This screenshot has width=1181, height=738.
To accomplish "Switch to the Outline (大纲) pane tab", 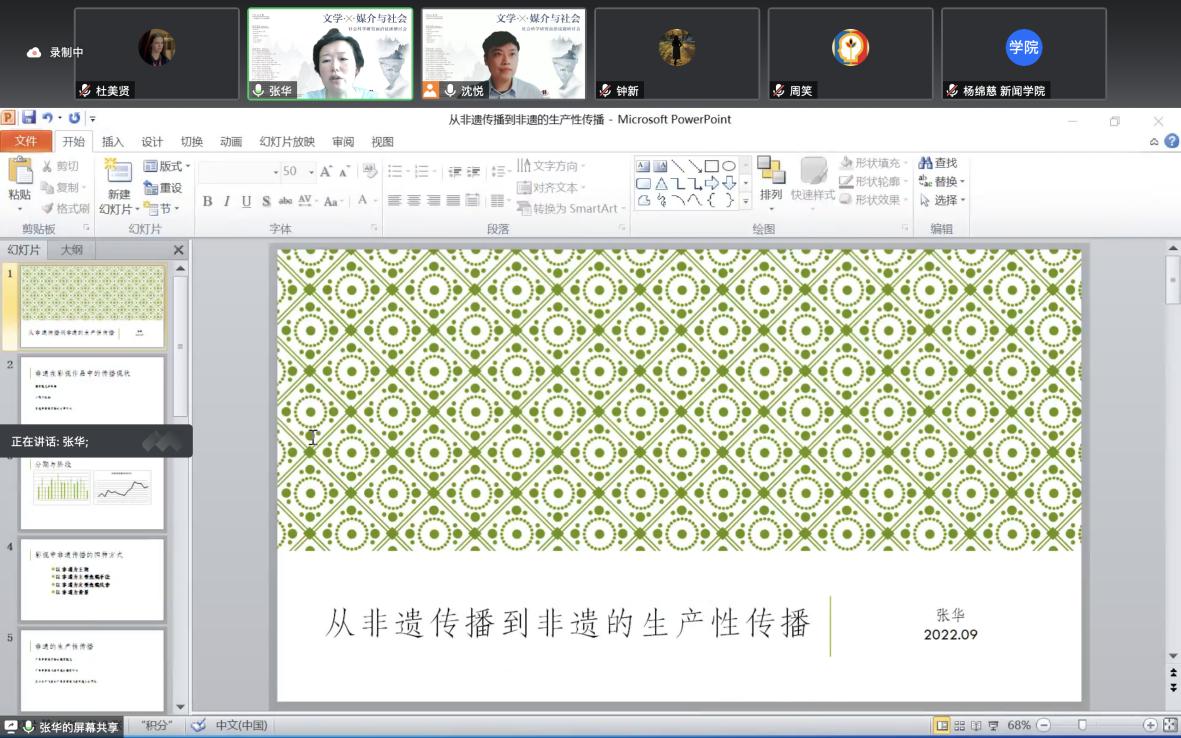I will coord(71,250).
